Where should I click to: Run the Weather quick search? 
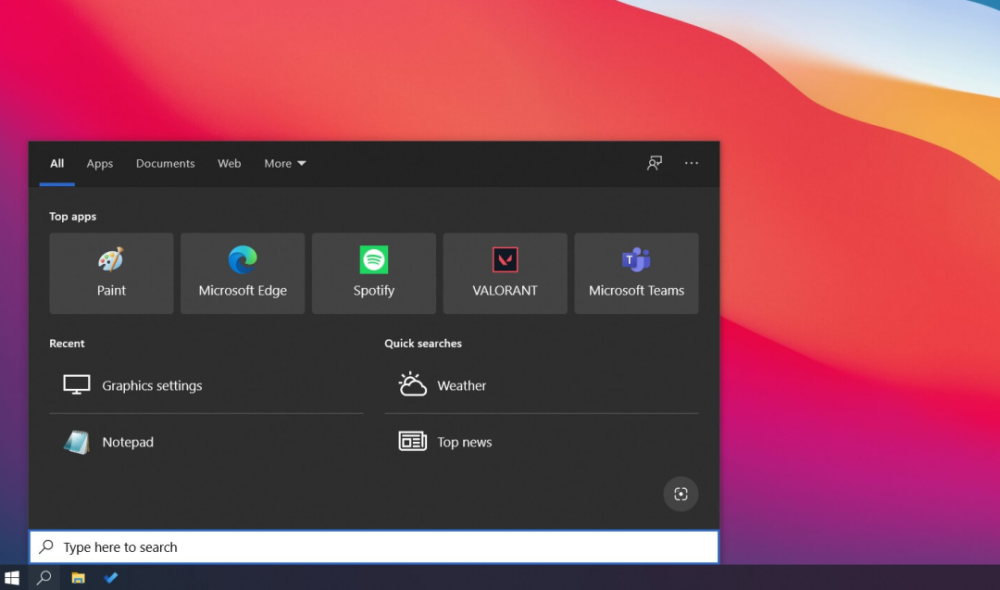[541, 385]
